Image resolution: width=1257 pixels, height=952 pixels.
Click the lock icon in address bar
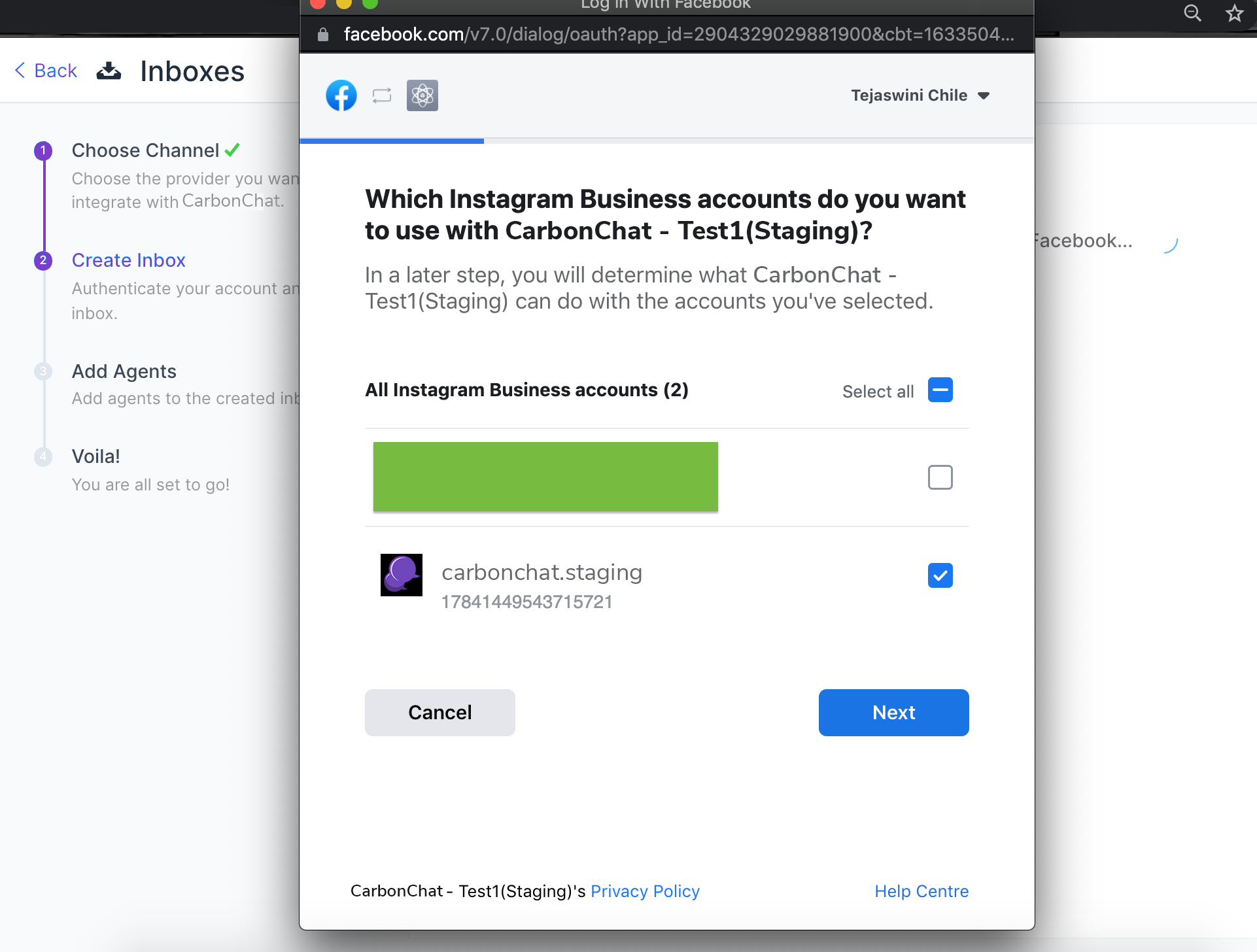[322, 35]
